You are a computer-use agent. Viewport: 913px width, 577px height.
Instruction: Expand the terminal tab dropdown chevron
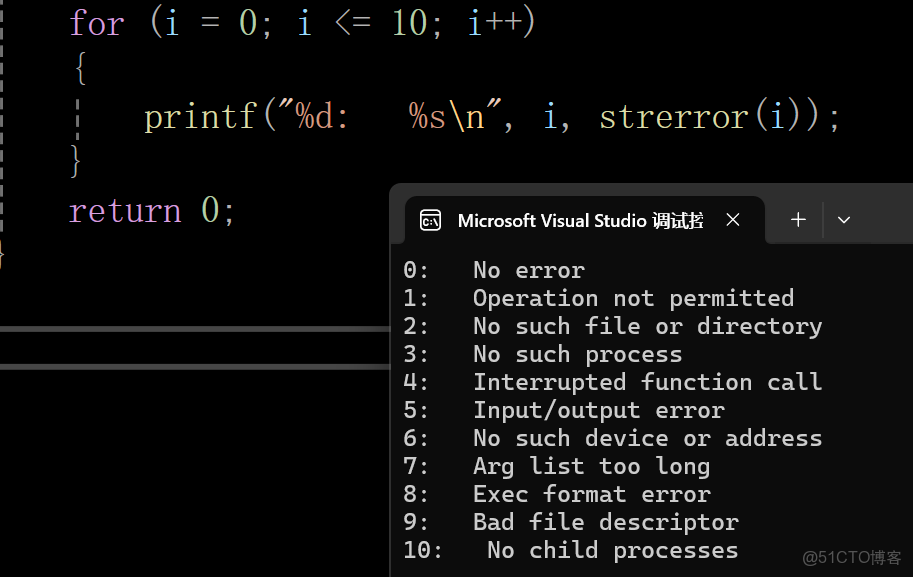point(844,220)
